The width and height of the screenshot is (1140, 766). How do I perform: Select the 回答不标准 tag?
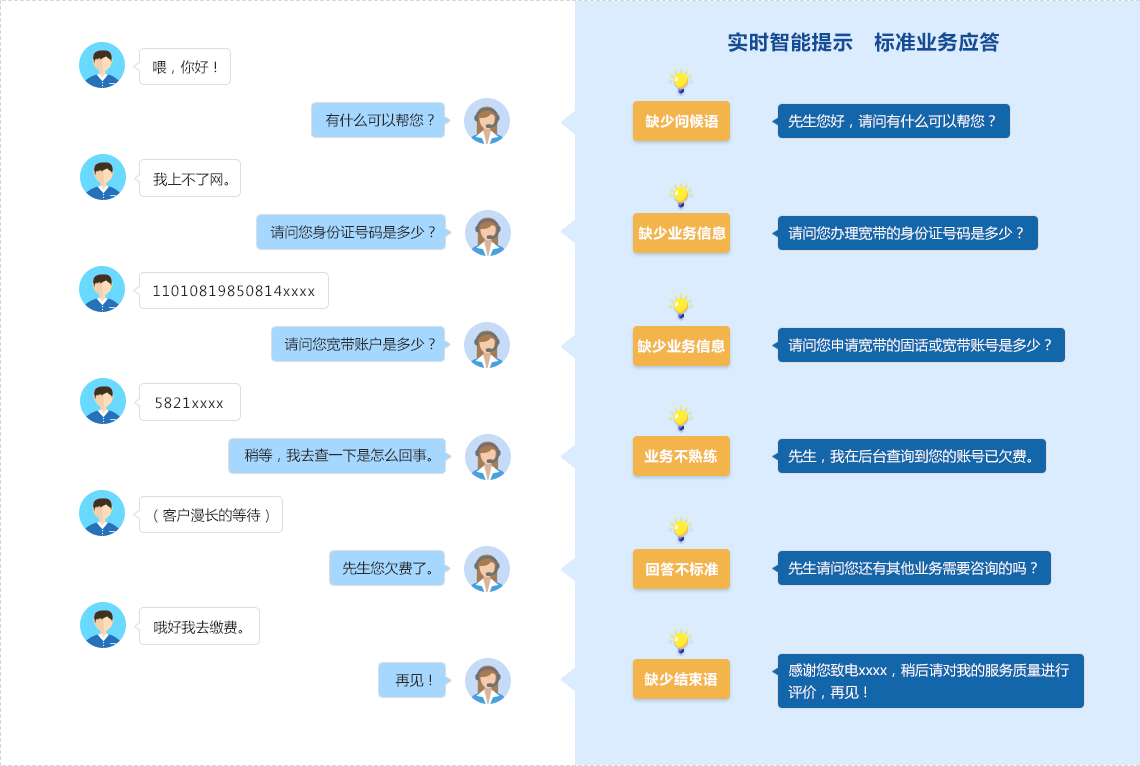coord(681,568)
